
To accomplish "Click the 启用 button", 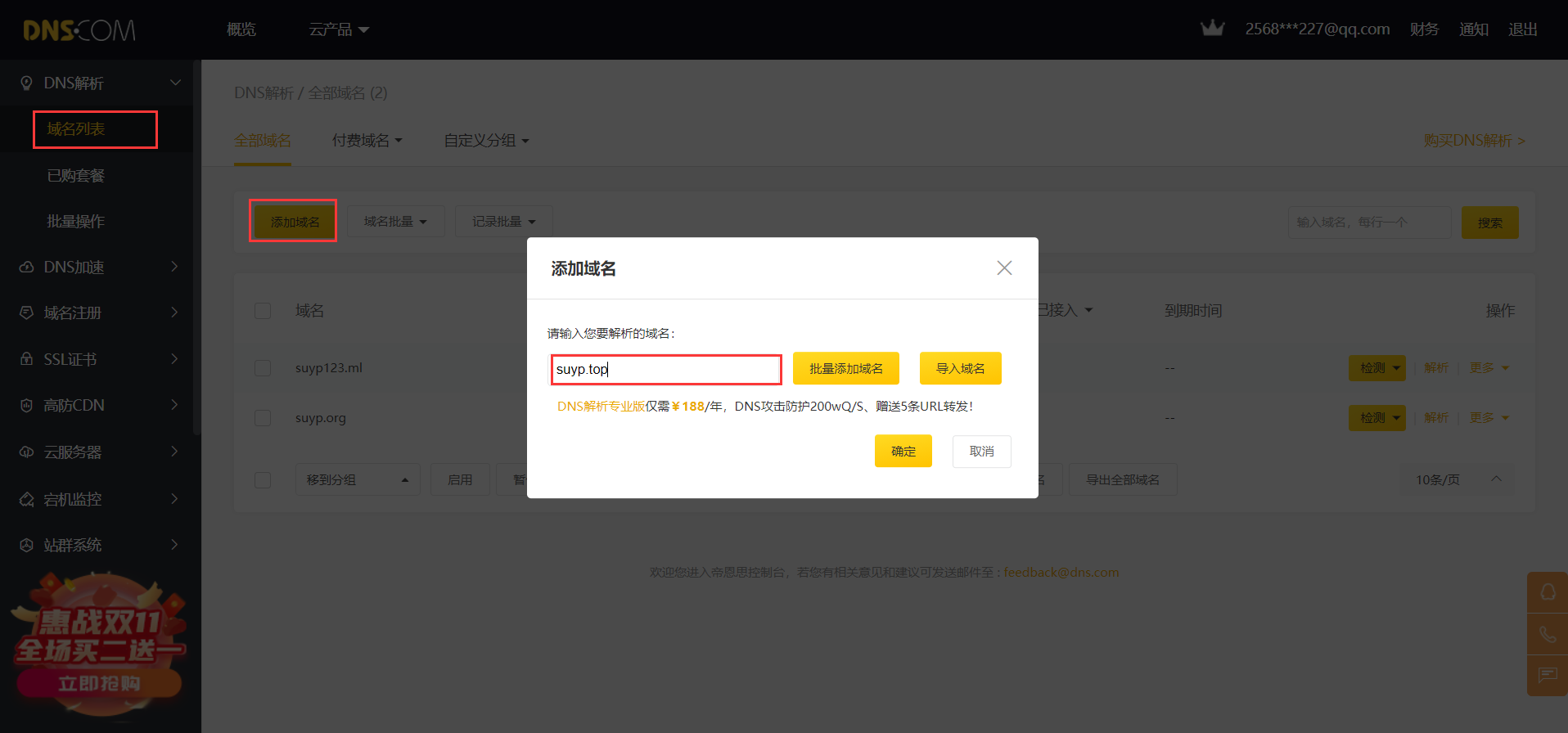I will coord(460,479).
